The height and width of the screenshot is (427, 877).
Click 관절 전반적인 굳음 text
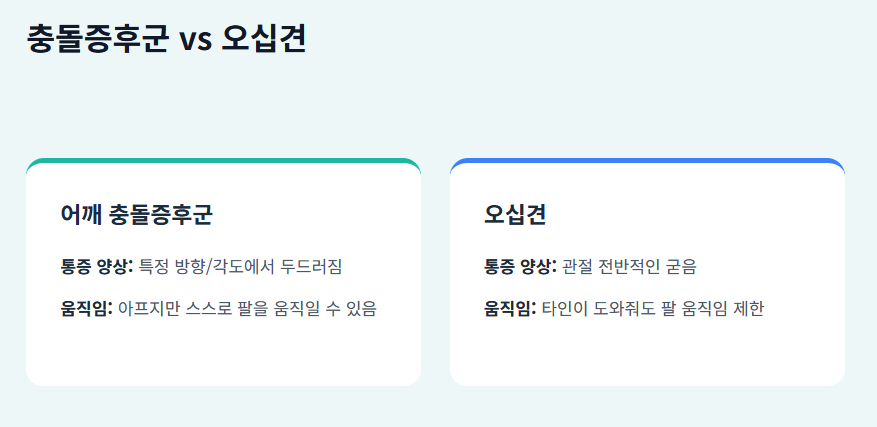(629, 266)
